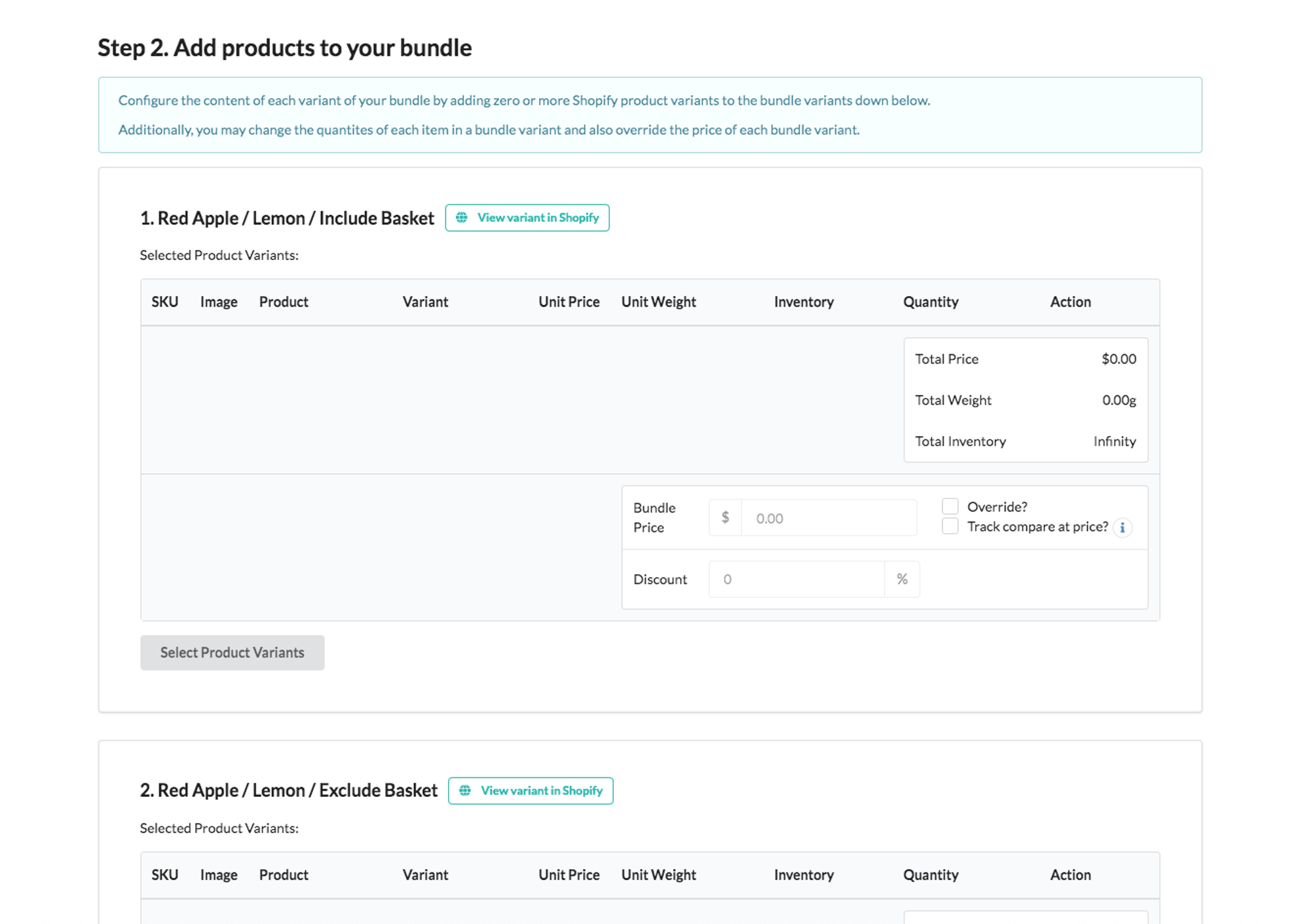This screenshot has width=1310, height=924.
Task: Click the Inventory header in second table
Action: (804, 875)
